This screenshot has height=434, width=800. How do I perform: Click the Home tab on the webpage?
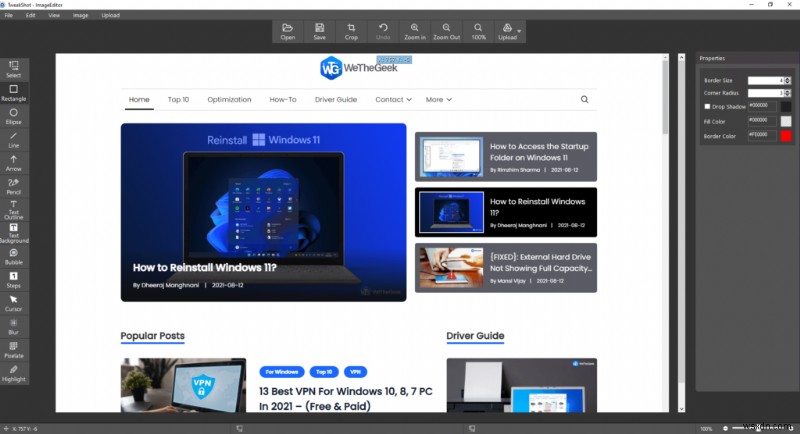tap(139, 99)
